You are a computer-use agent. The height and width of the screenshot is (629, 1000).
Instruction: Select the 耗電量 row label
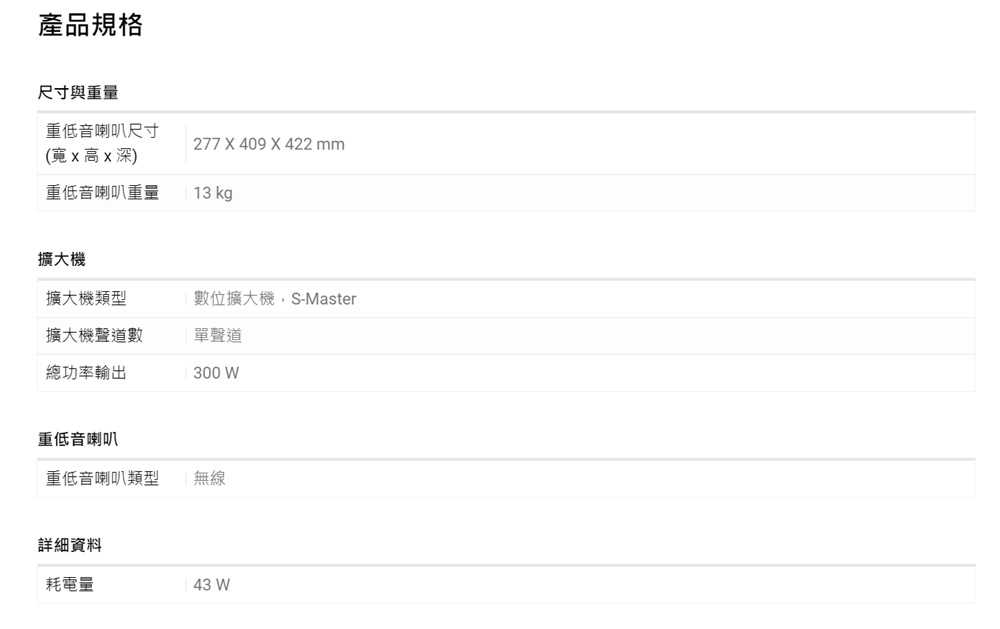pyautogui.click(x=70, y=585)
